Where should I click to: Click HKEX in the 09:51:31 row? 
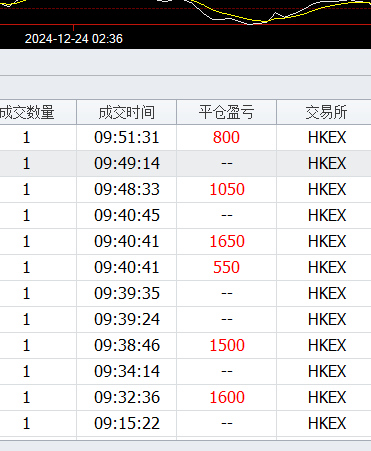pos(327,137)
